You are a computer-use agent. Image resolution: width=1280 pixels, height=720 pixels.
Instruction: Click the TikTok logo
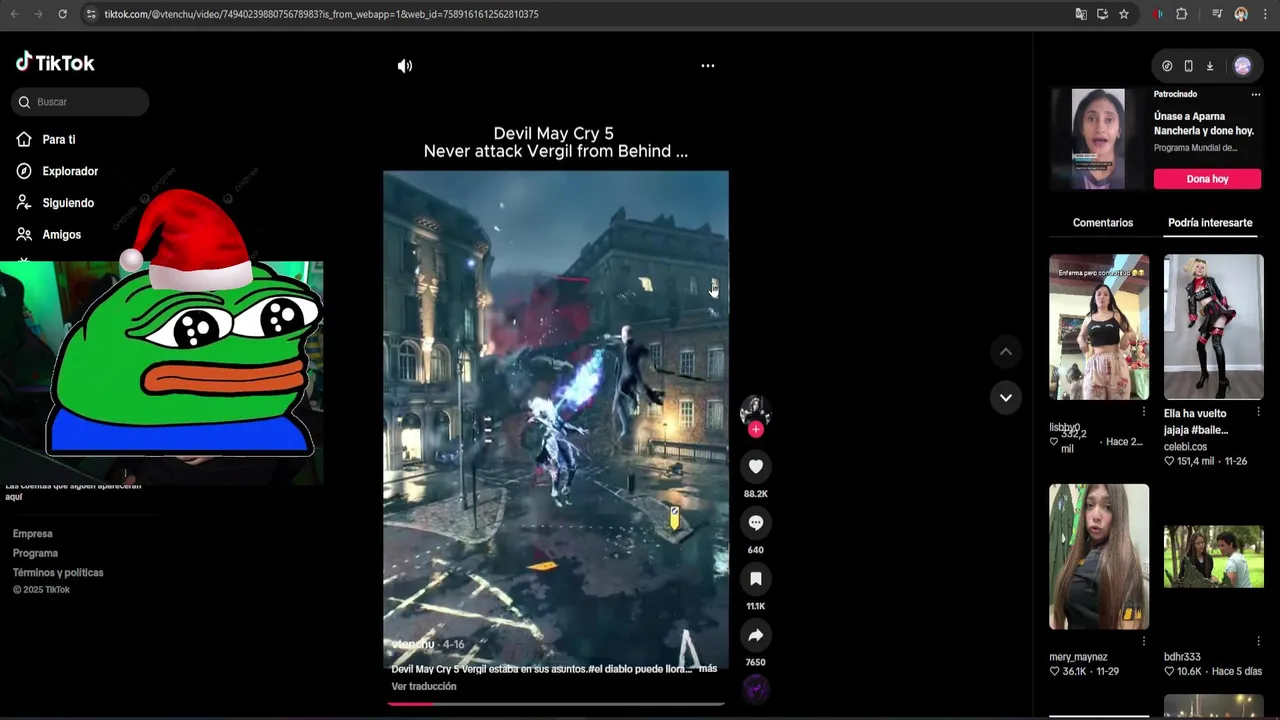click(55, 63)
